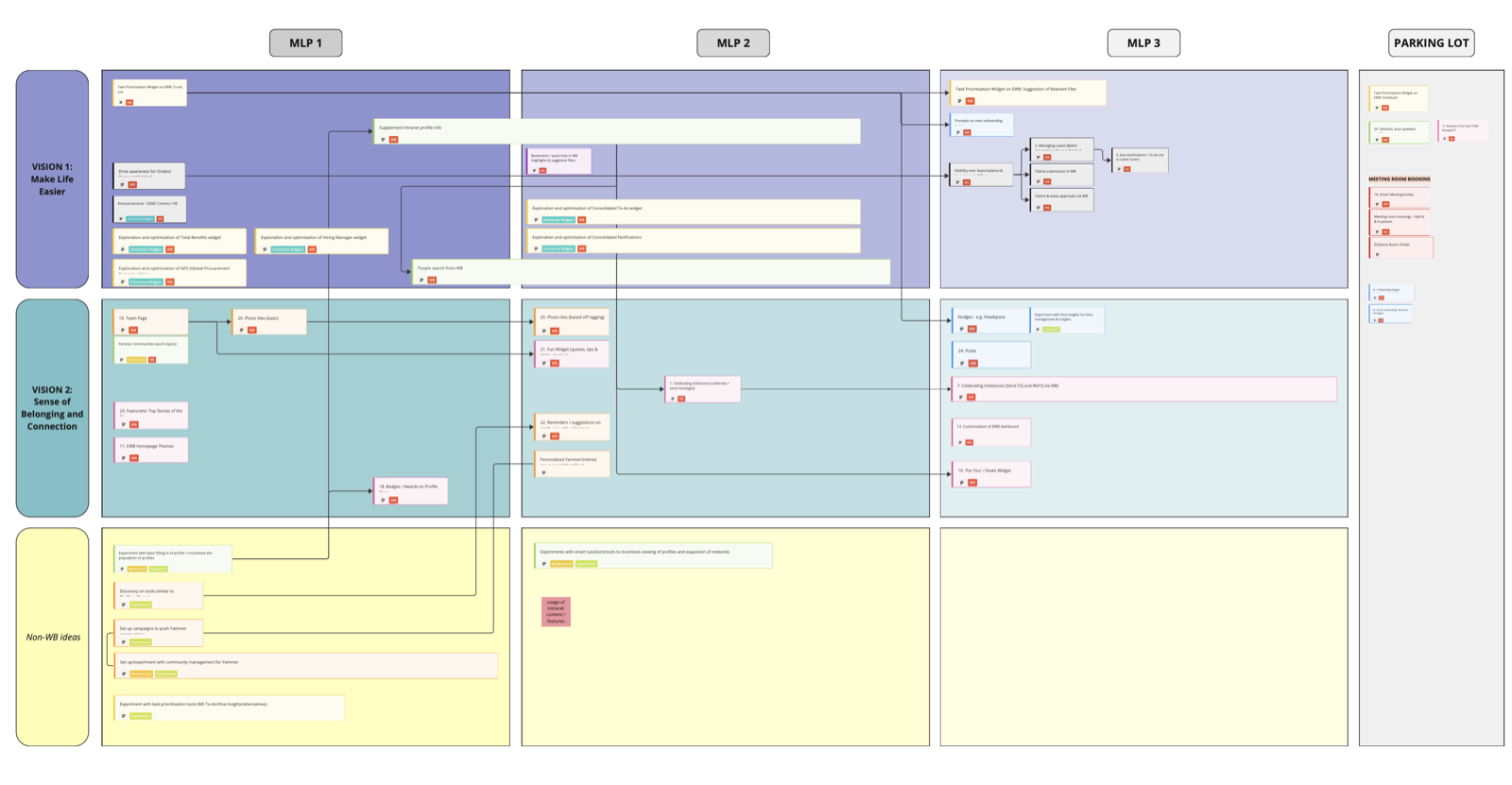Click Enterprise Widgets tag on Hiring Manager widget card

tap(287, 249)
